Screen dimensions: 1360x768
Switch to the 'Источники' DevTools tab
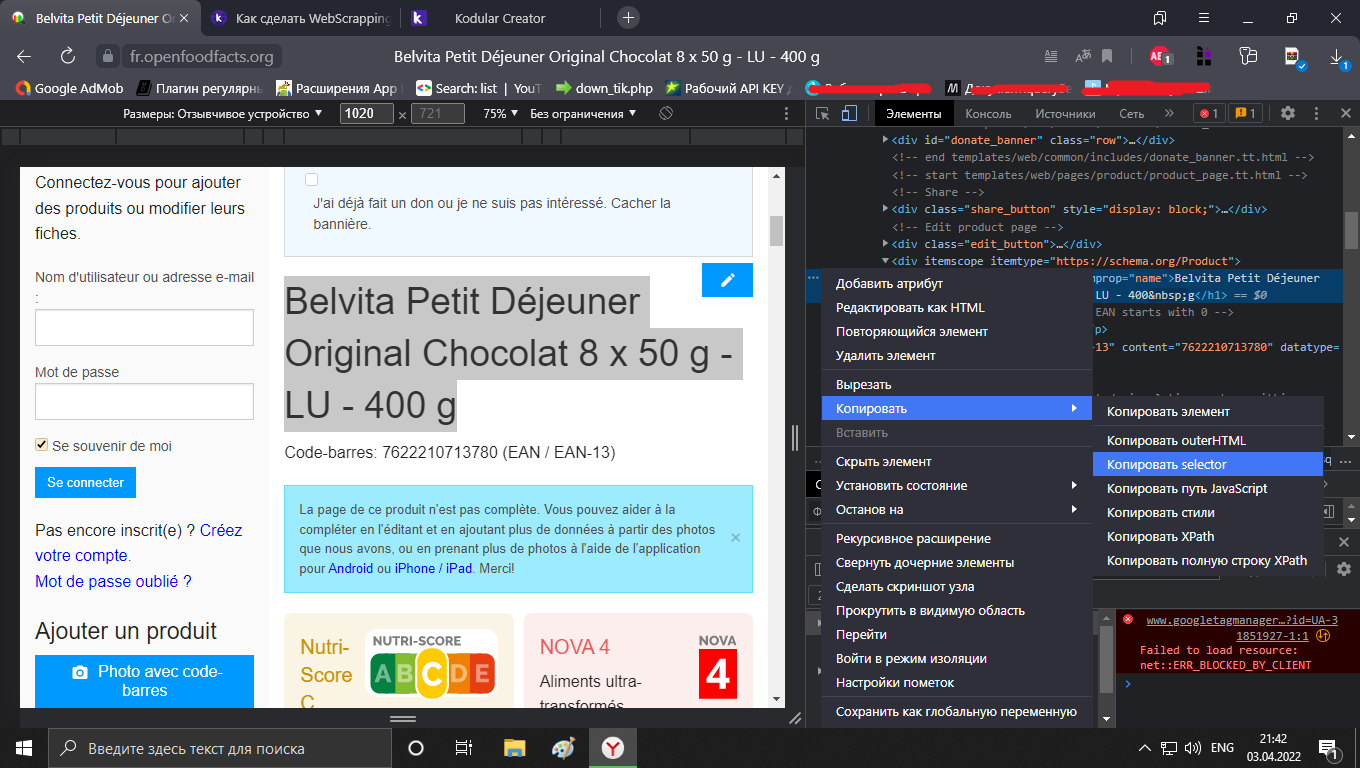(1065, 114)
